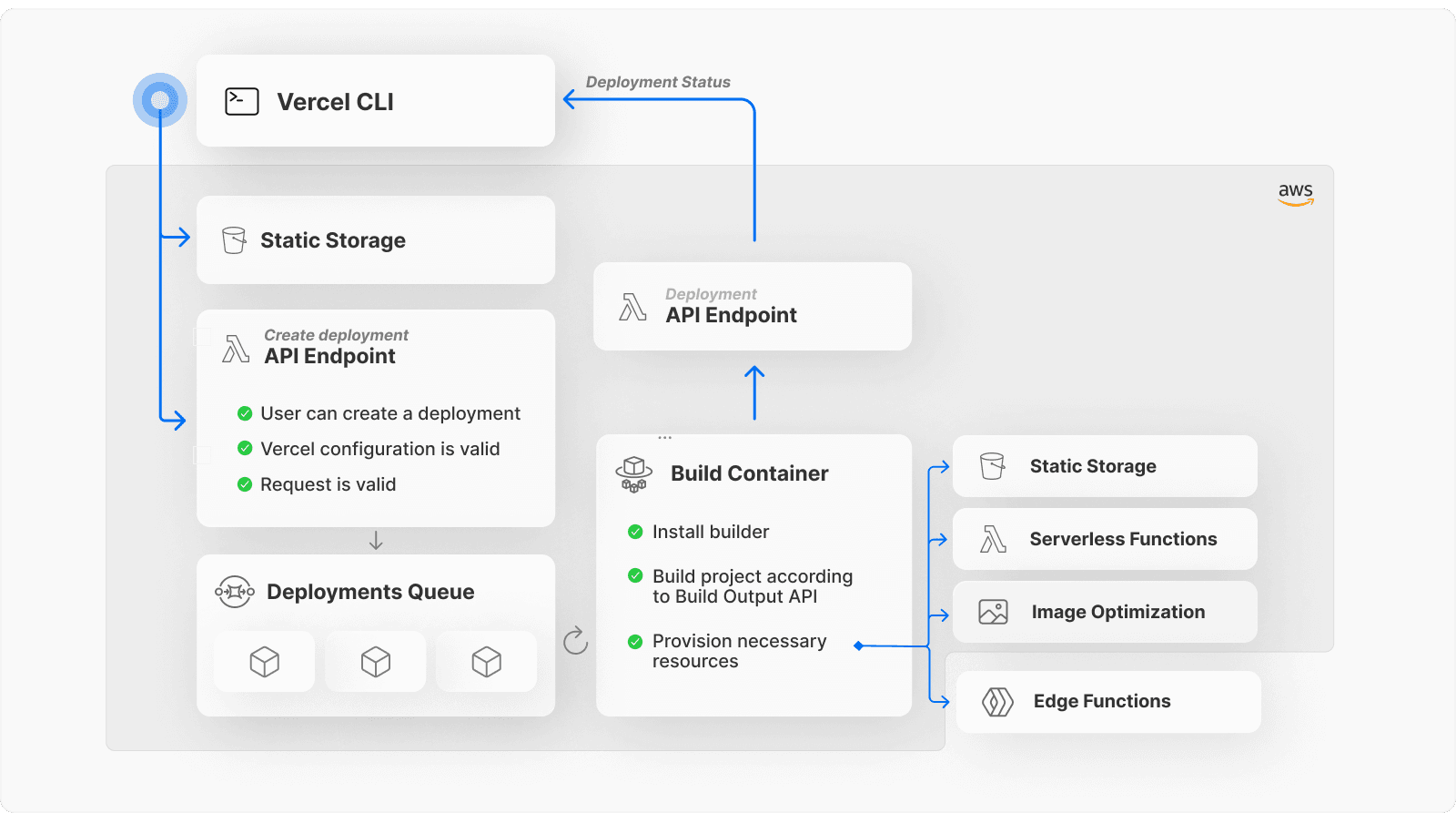The width and height of the screenshot is (1456, 813).
Task: Click the Build Container cubes icon
Action: (633, 474)
